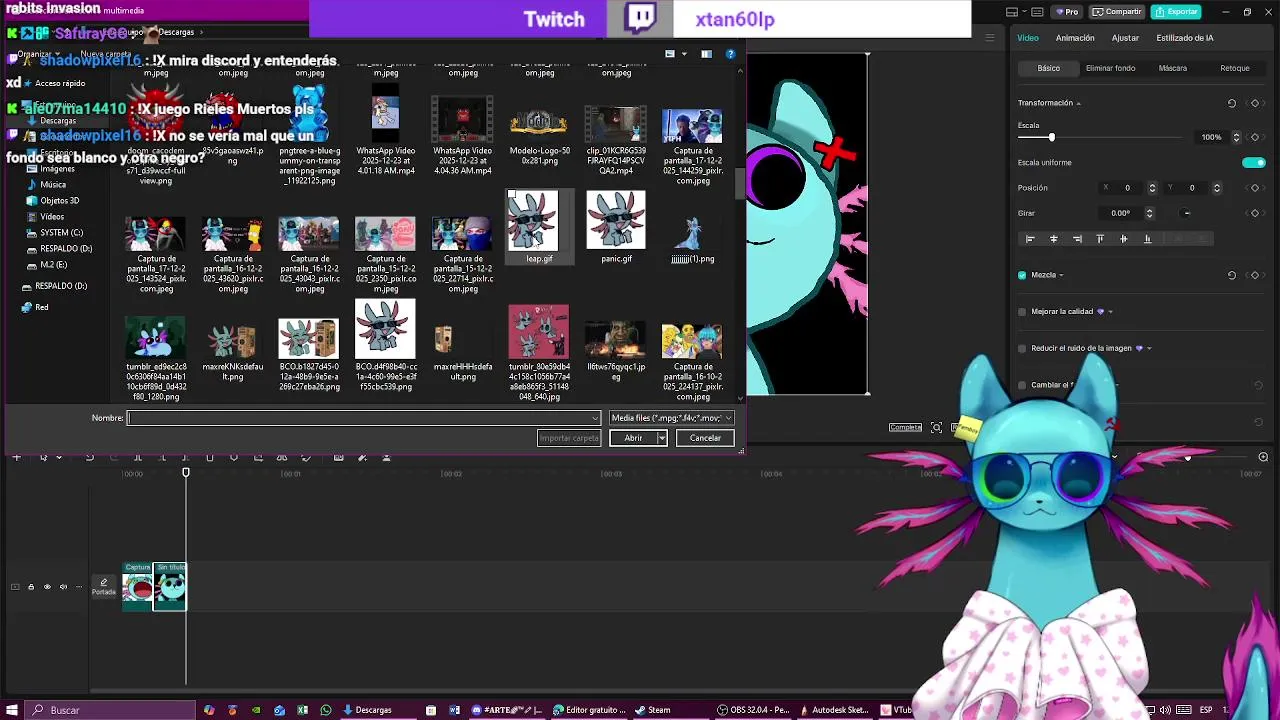Select SYSTEM (C:) drive in tree

[x=61, y=233]
